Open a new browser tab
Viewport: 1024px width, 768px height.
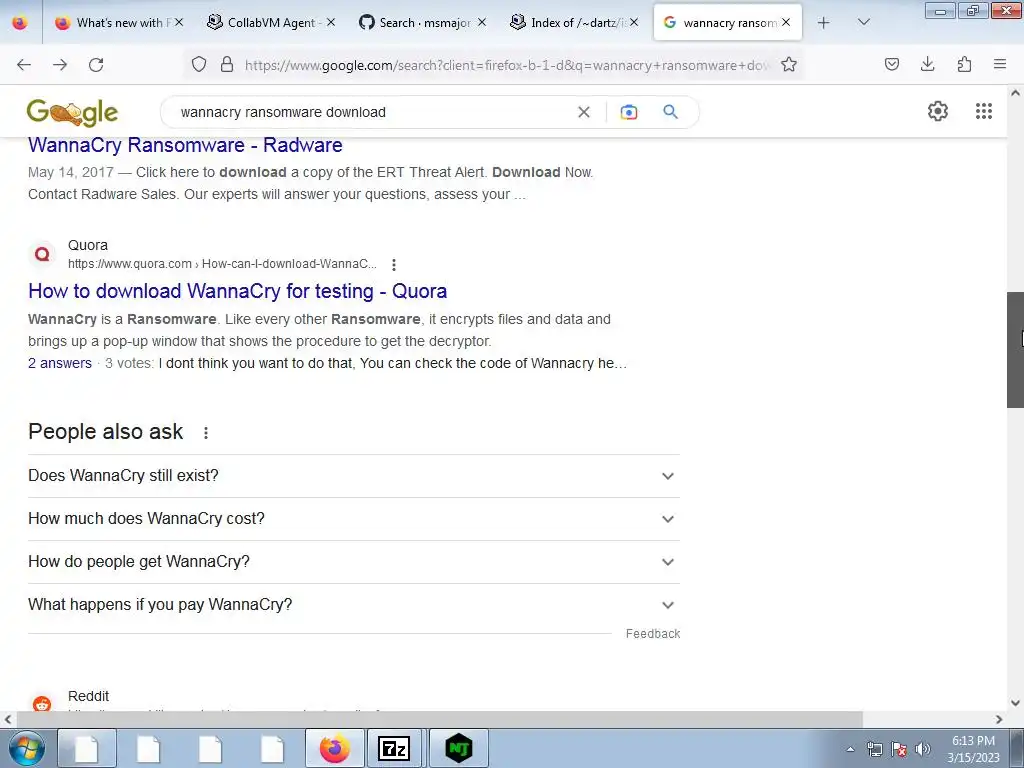click(824, 22)
